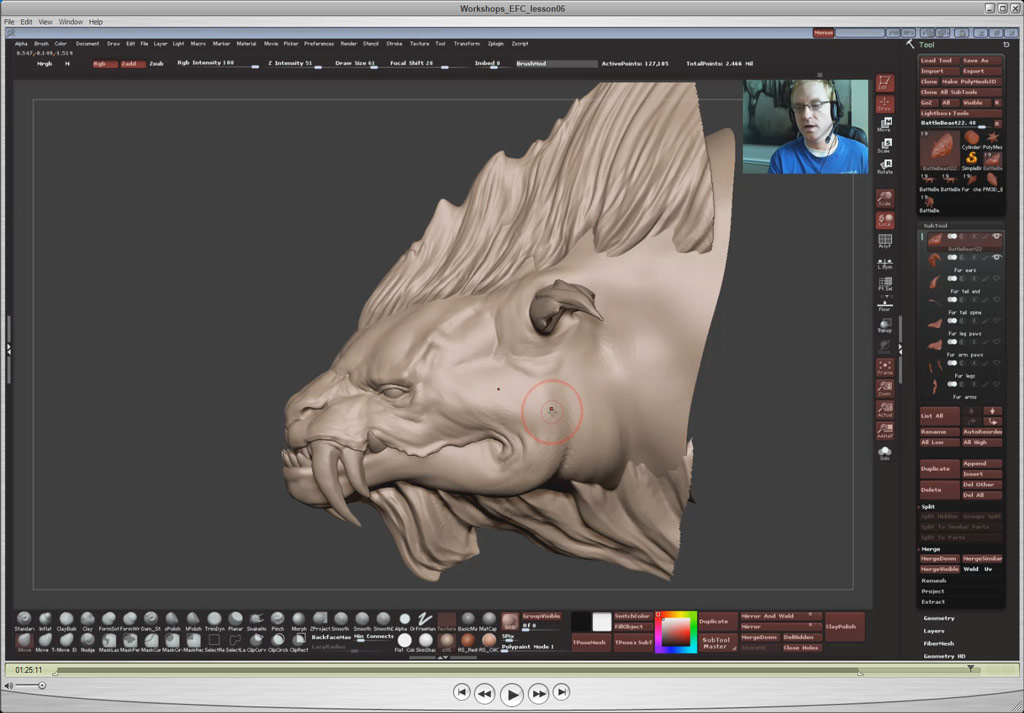Toggle Mrgb mode
This screenshot has height=713, width=1024.
[44, 64]
